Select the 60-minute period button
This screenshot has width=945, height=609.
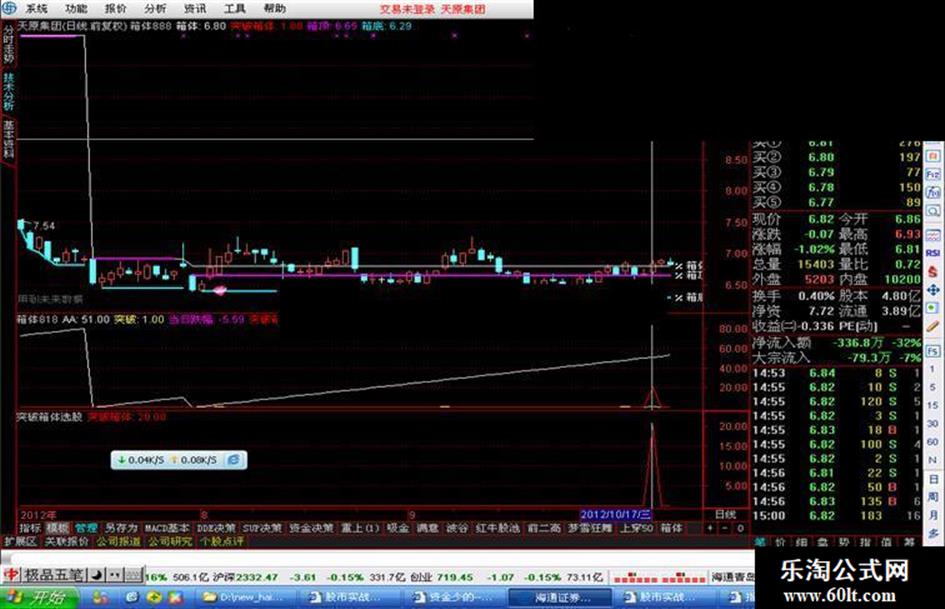click(933, 441)
